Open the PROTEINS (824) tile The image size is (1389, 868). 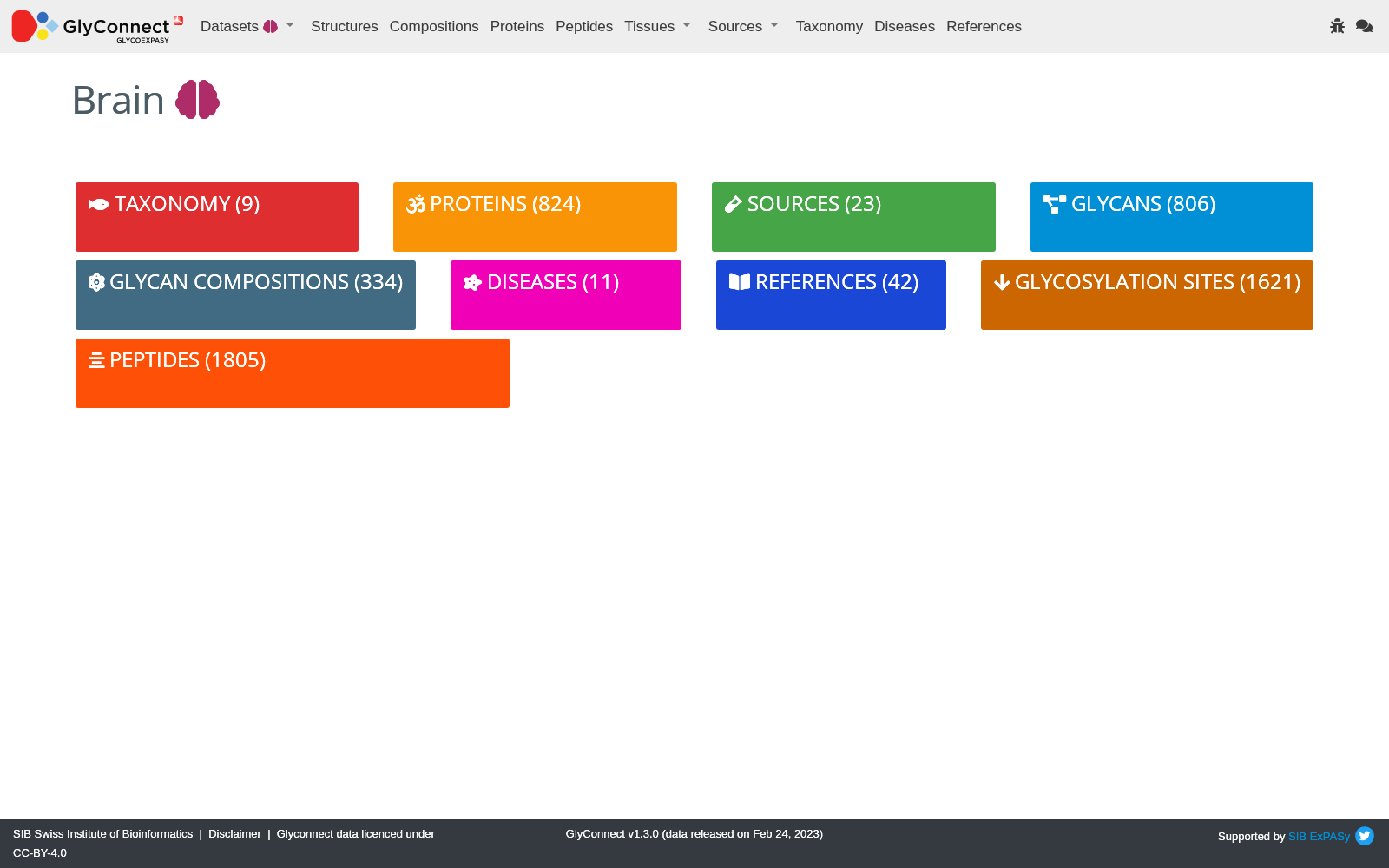(x=535, y=217)
